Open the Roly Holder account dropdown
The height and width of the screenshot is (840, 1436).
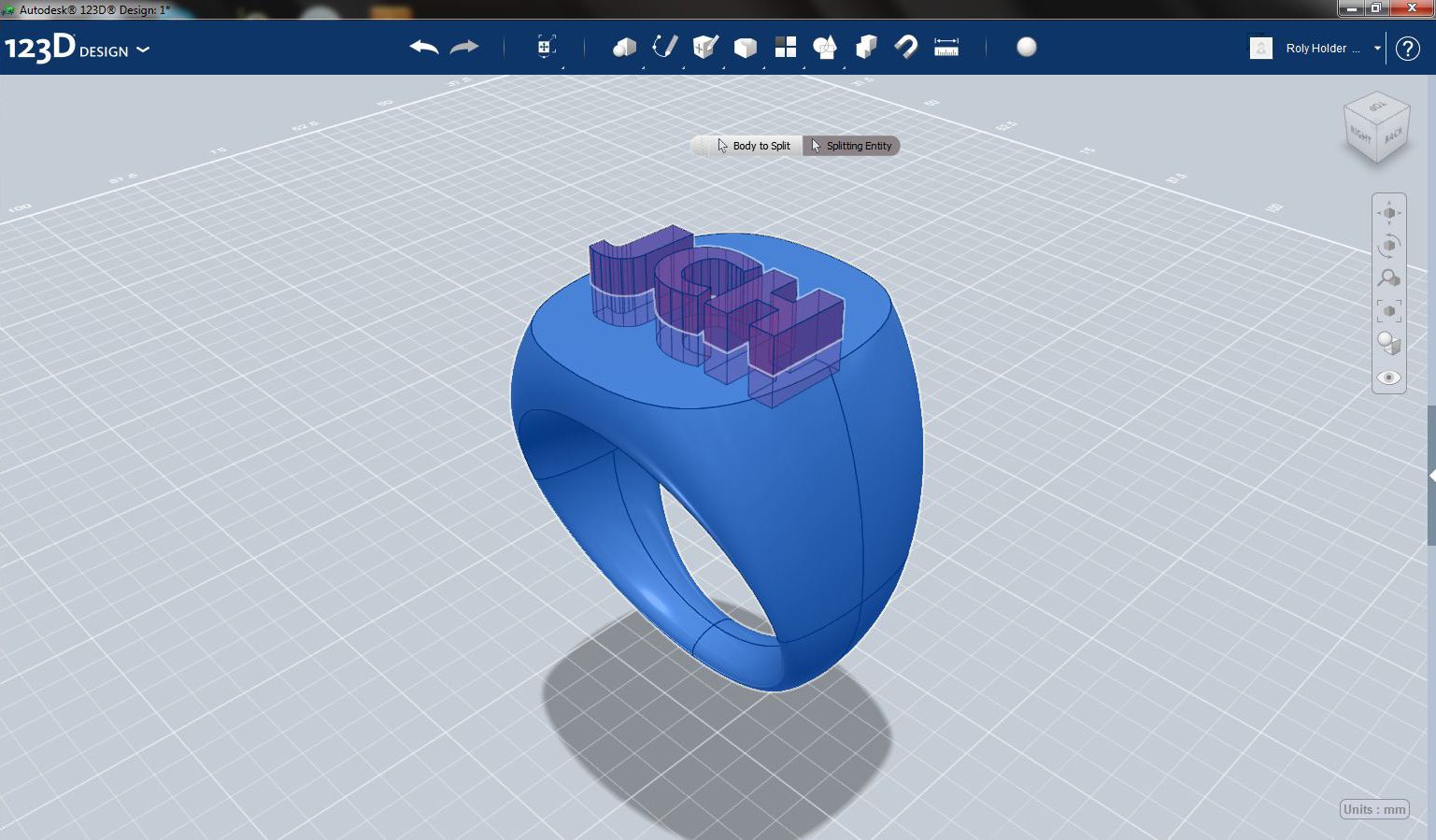pyautogui.click(x=1376, y=48)
